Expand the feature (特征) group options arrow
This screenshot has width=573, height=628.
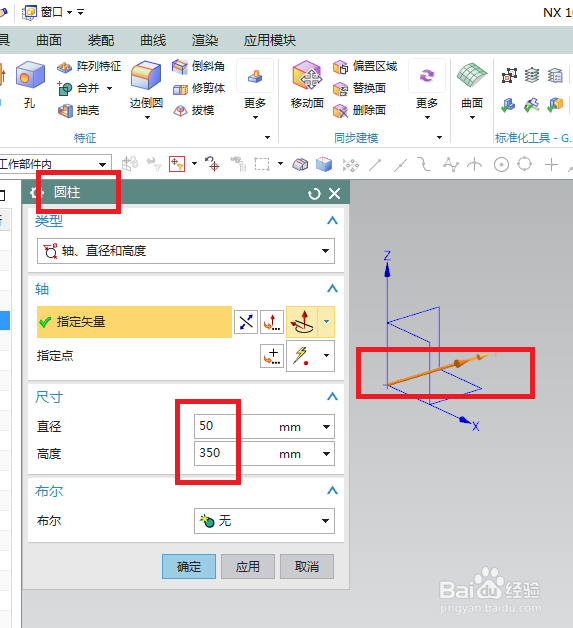coord(267,138)
